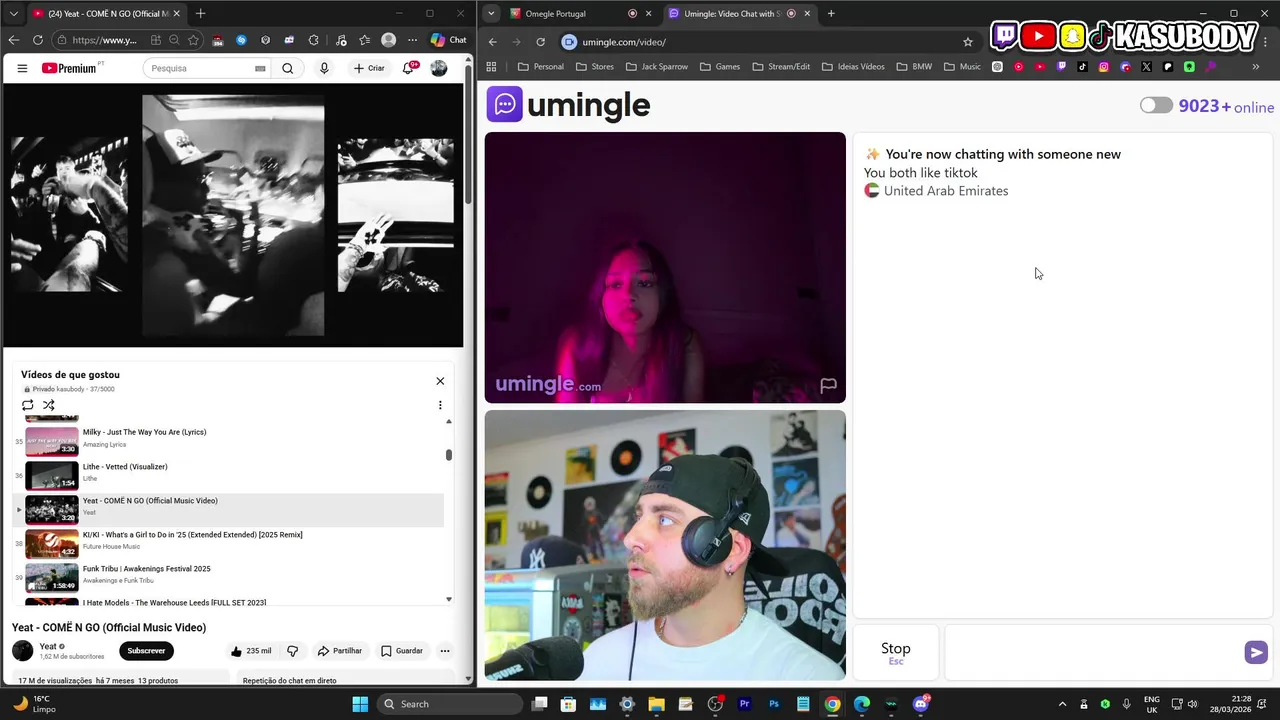Open Edge tab actions dropdown arrow
This screenshot has height=720, width=1280.
14,14
